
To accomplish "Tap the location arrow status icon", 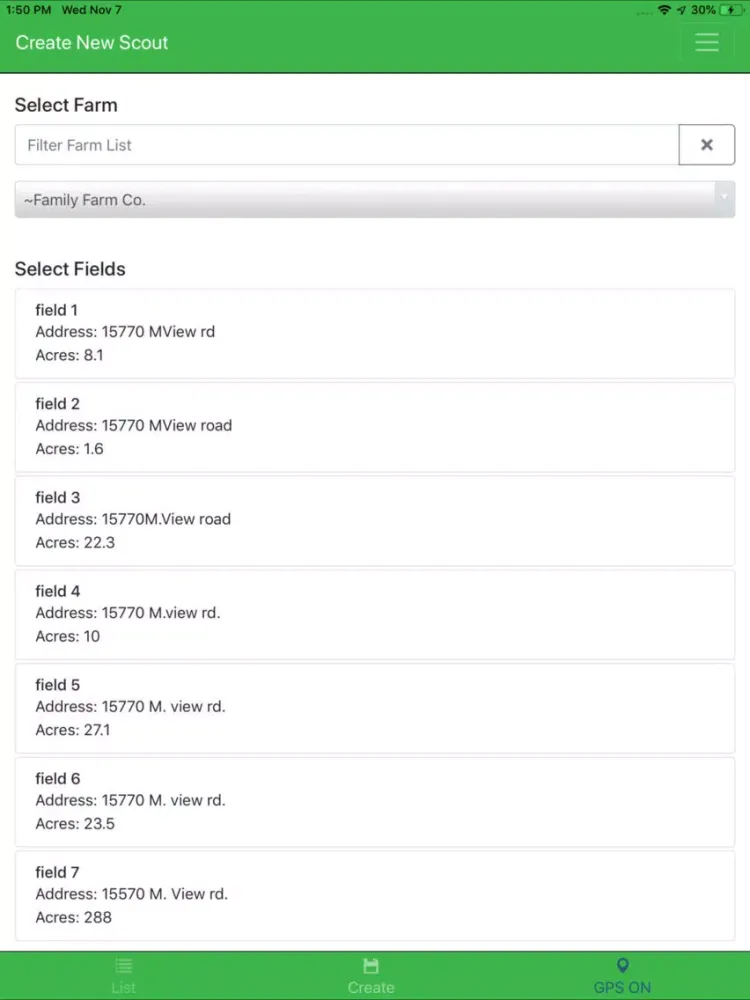I will tap(681, 10).
